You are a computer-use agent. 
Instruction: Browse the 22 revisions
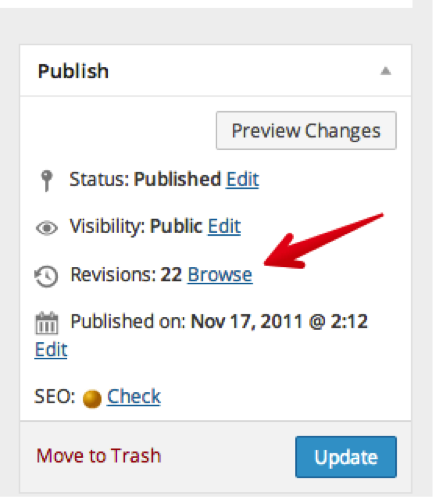[x=220, y=275]
